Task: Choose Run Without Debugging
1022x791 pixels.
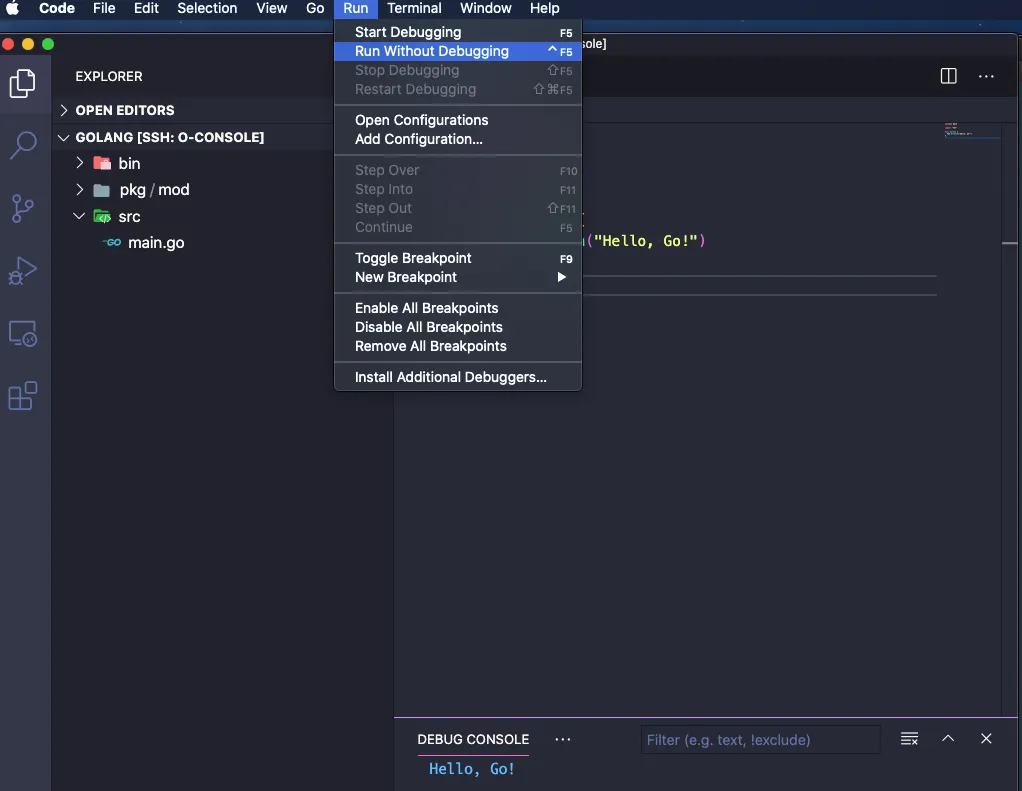Action: coord(458,51)
